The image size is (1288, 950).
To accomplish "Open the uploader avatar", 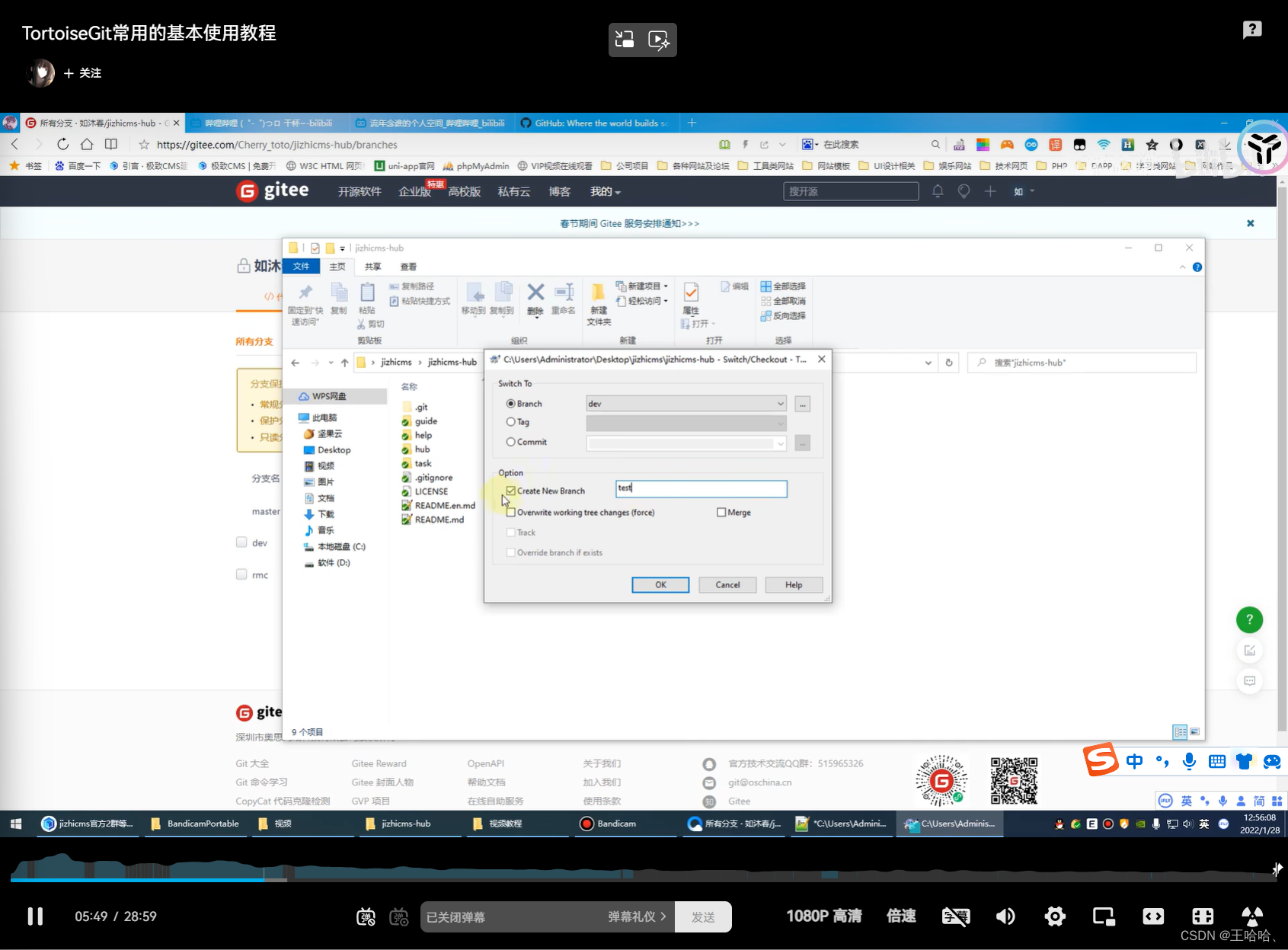I will 40,73.
